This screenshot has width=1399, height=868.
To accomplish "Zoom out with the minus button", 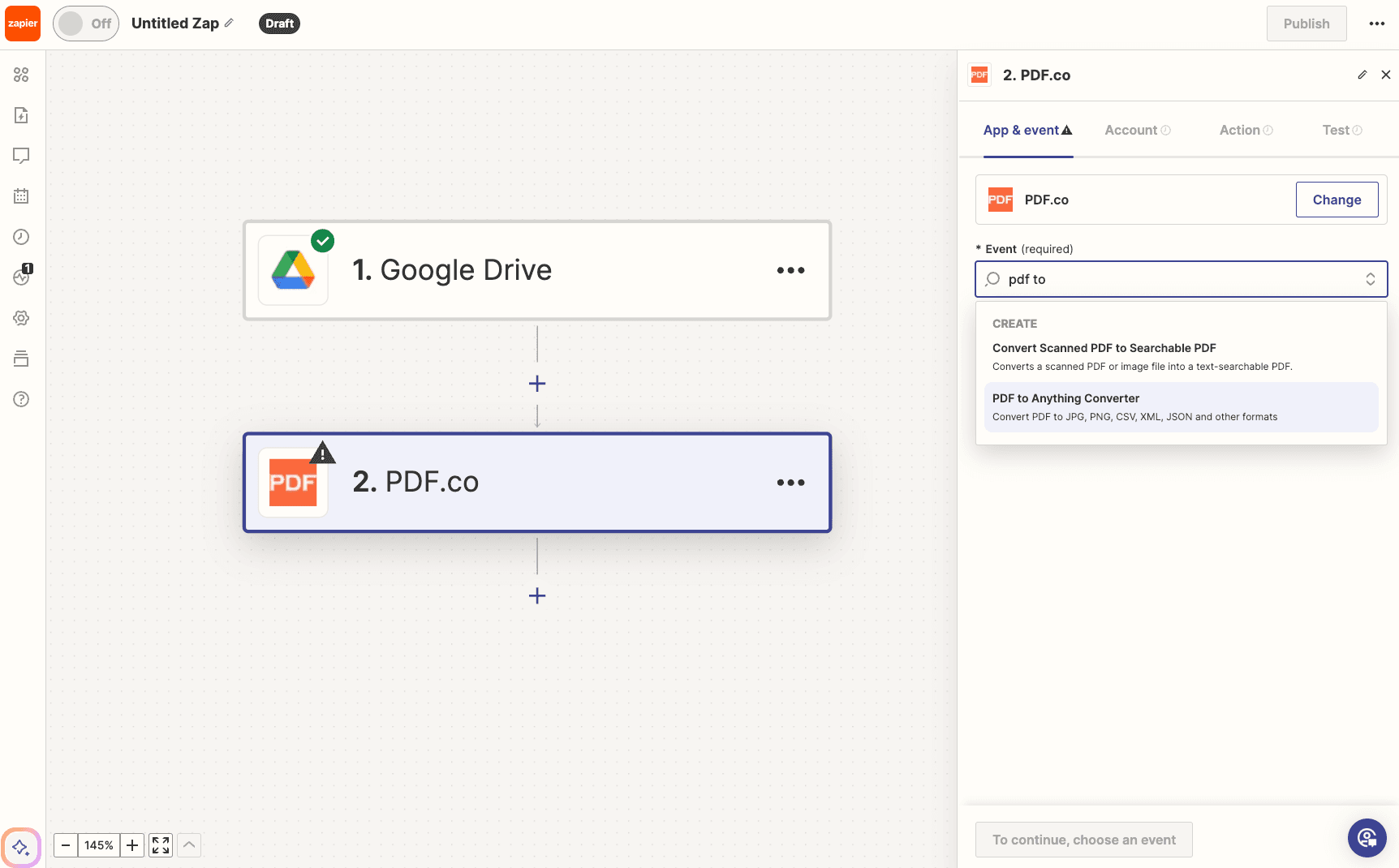I will tap(66, 845).
